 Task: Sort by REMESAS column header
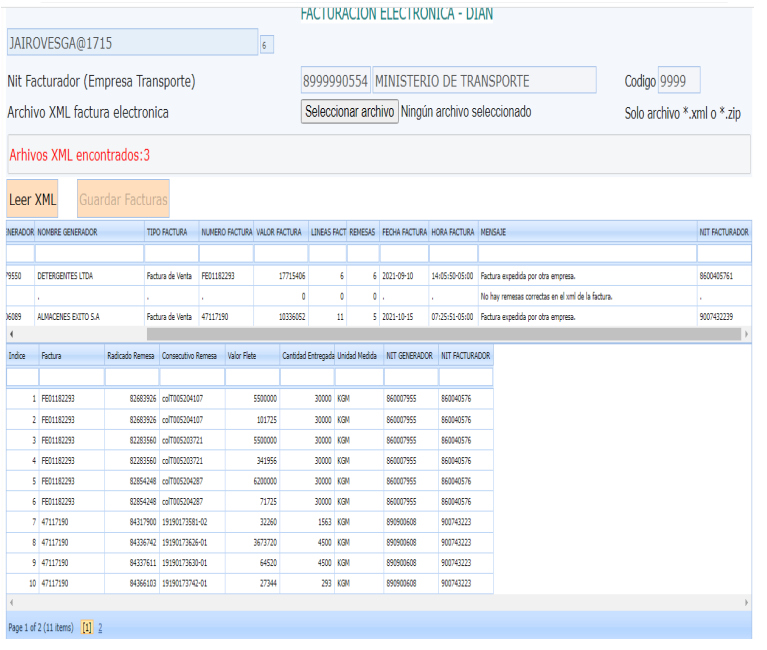coord(363,232)
